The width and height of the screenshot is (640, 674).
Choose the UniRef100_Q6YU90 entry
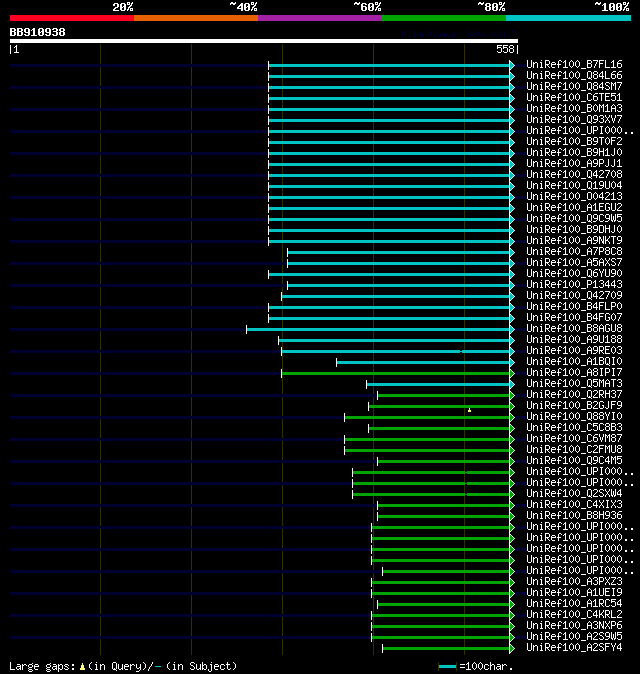574,274
